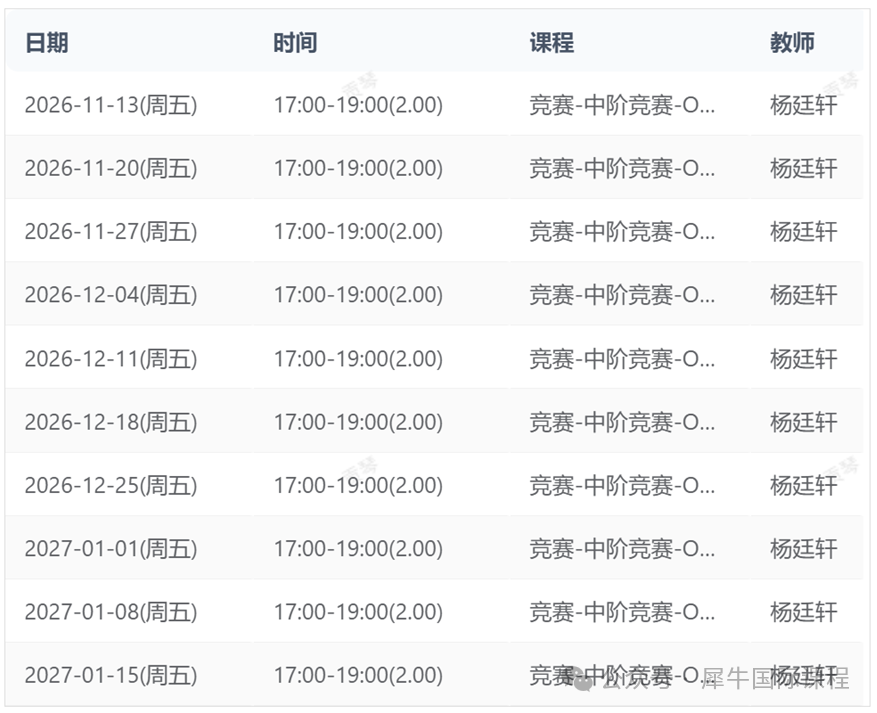Select the 2026-12-04 date cell

point(111,295)
